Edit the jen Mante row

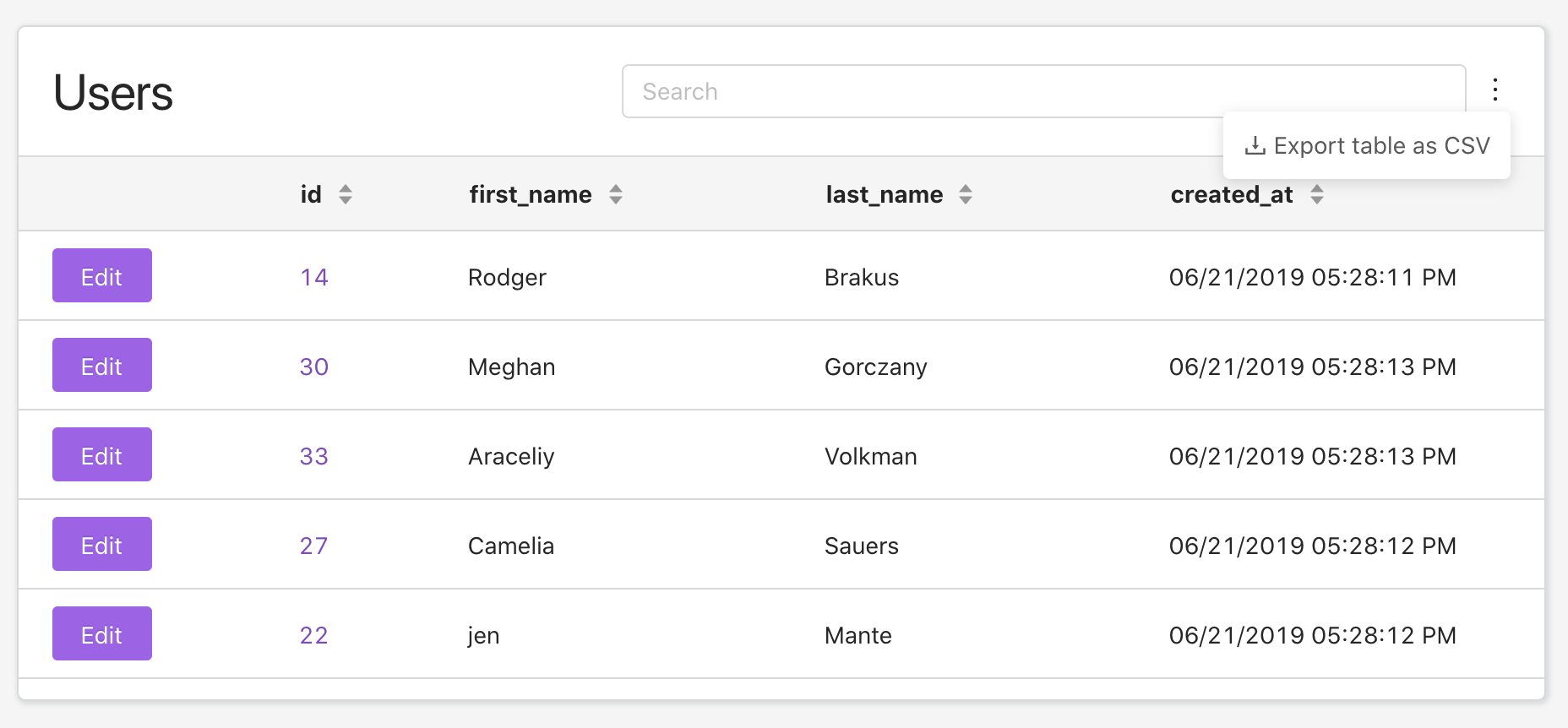coord(102,633)
